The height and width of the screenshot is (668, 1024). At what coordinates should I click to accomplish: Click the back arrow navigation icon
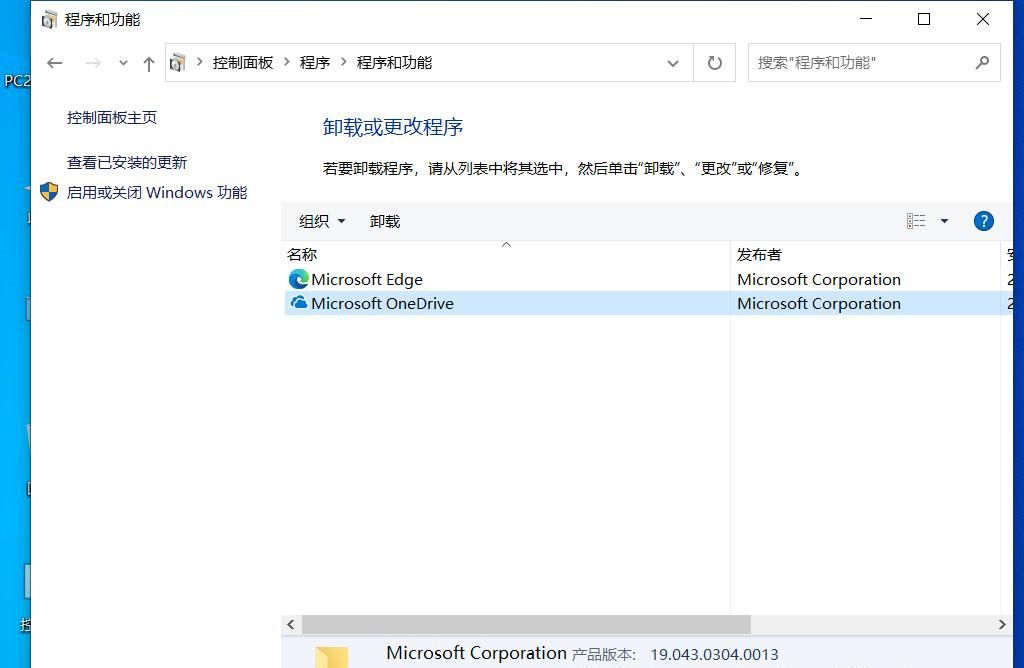point(55,63)
